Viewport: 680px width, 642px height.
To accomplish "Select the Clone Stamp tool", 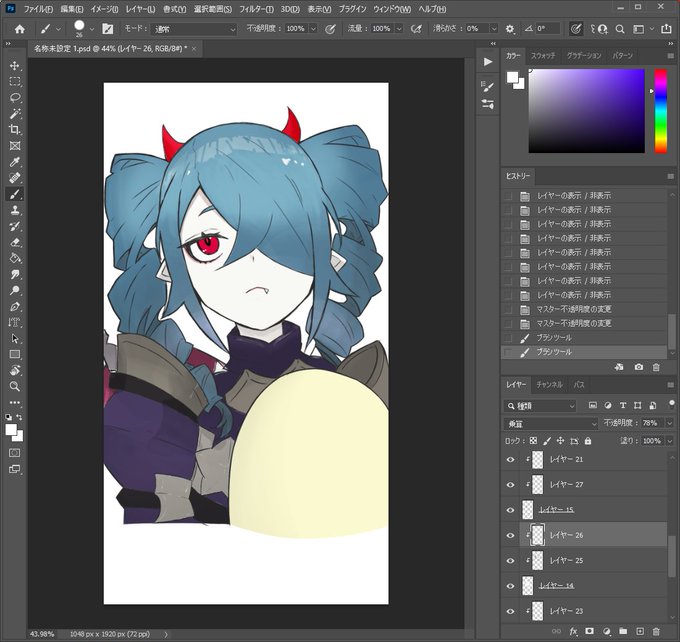I will tap(15, 210).
